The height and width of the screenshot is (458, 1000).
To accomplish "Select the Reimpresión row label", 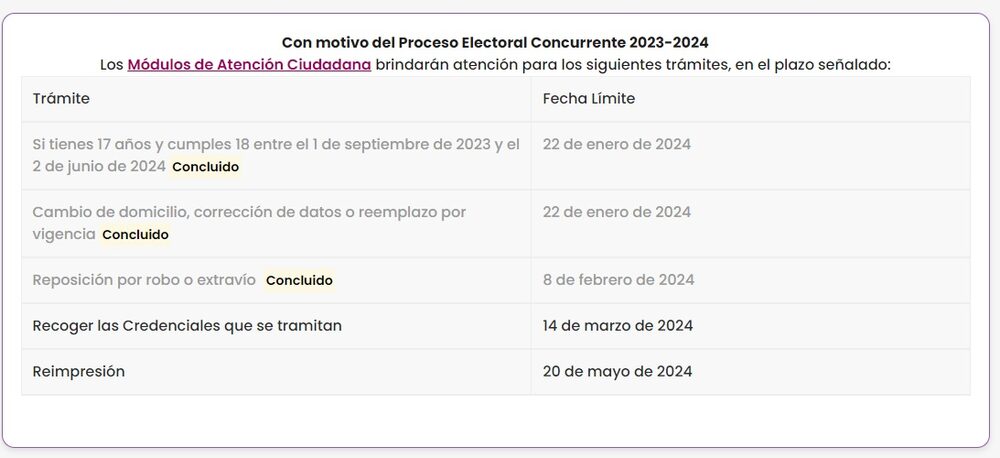I will click(x=78, y=372).
